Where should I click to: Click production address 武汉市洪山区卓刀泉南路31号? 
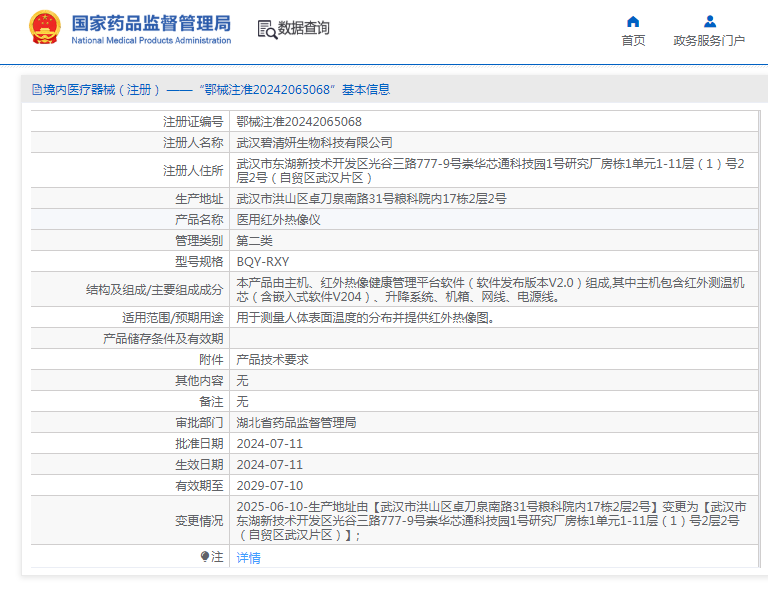371,199
